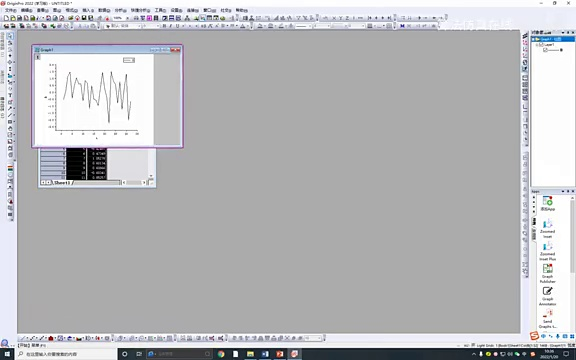Viewport: 576px width, 360px height.
Task: Toggle the plot line checkbox under Layer1
Action: [546, 50]
